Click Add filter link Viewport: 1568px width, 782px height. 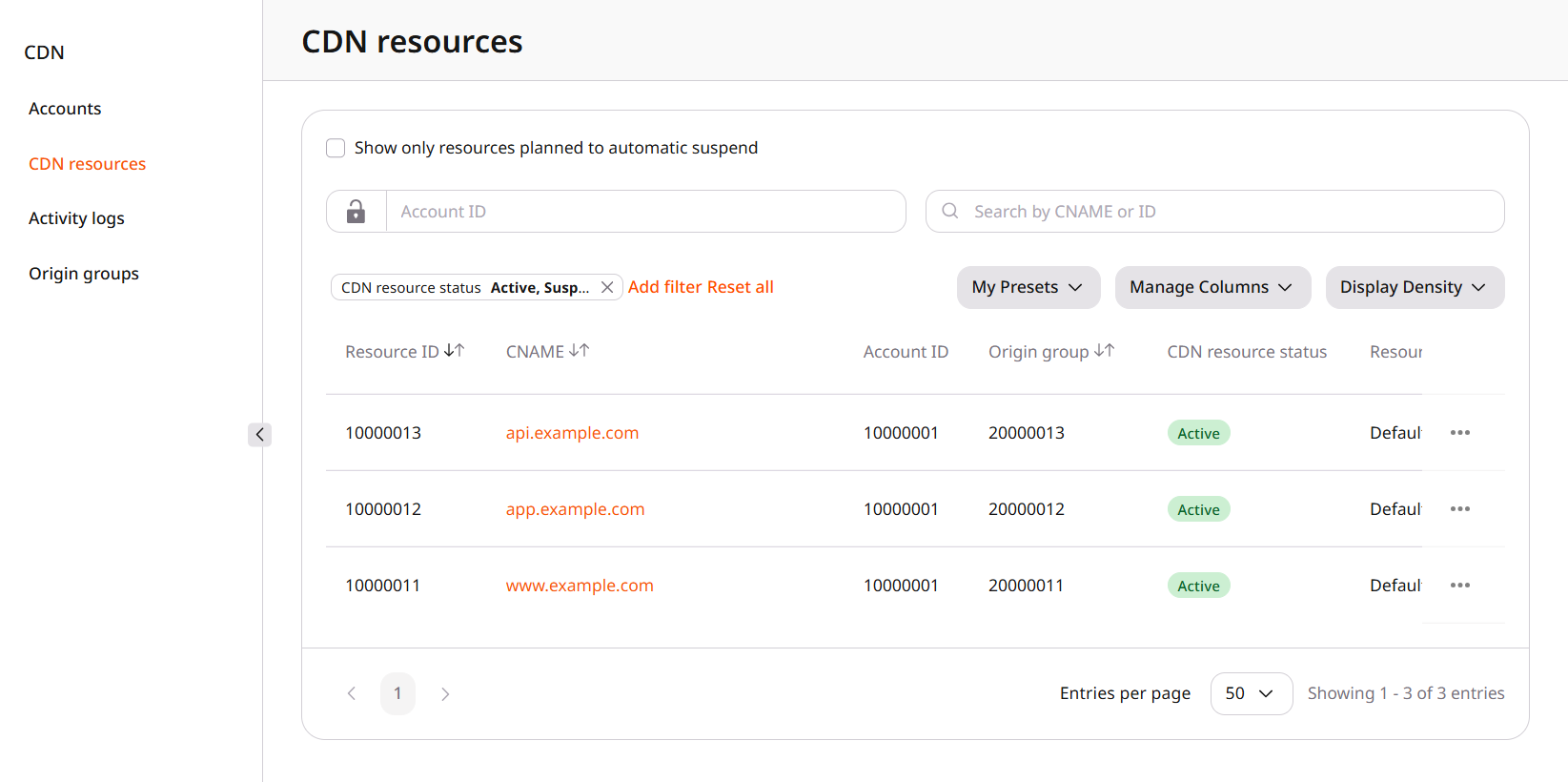click(665, 287)
